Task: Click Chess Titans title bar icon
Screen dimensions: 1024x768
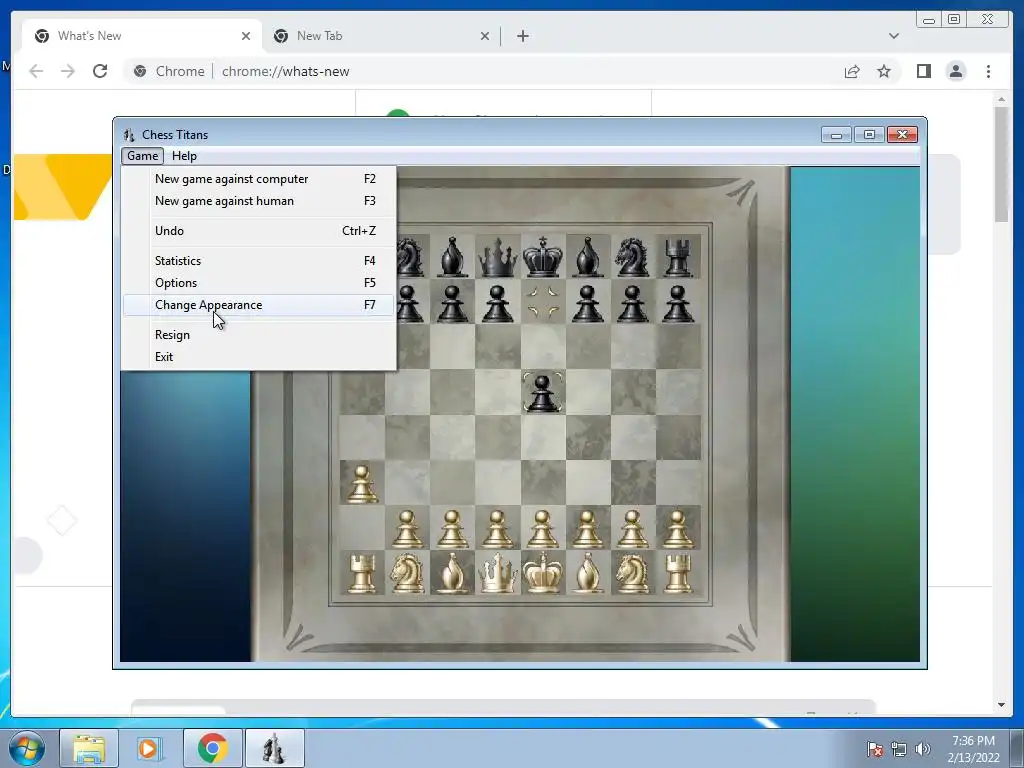Action: tap(129, 135)
